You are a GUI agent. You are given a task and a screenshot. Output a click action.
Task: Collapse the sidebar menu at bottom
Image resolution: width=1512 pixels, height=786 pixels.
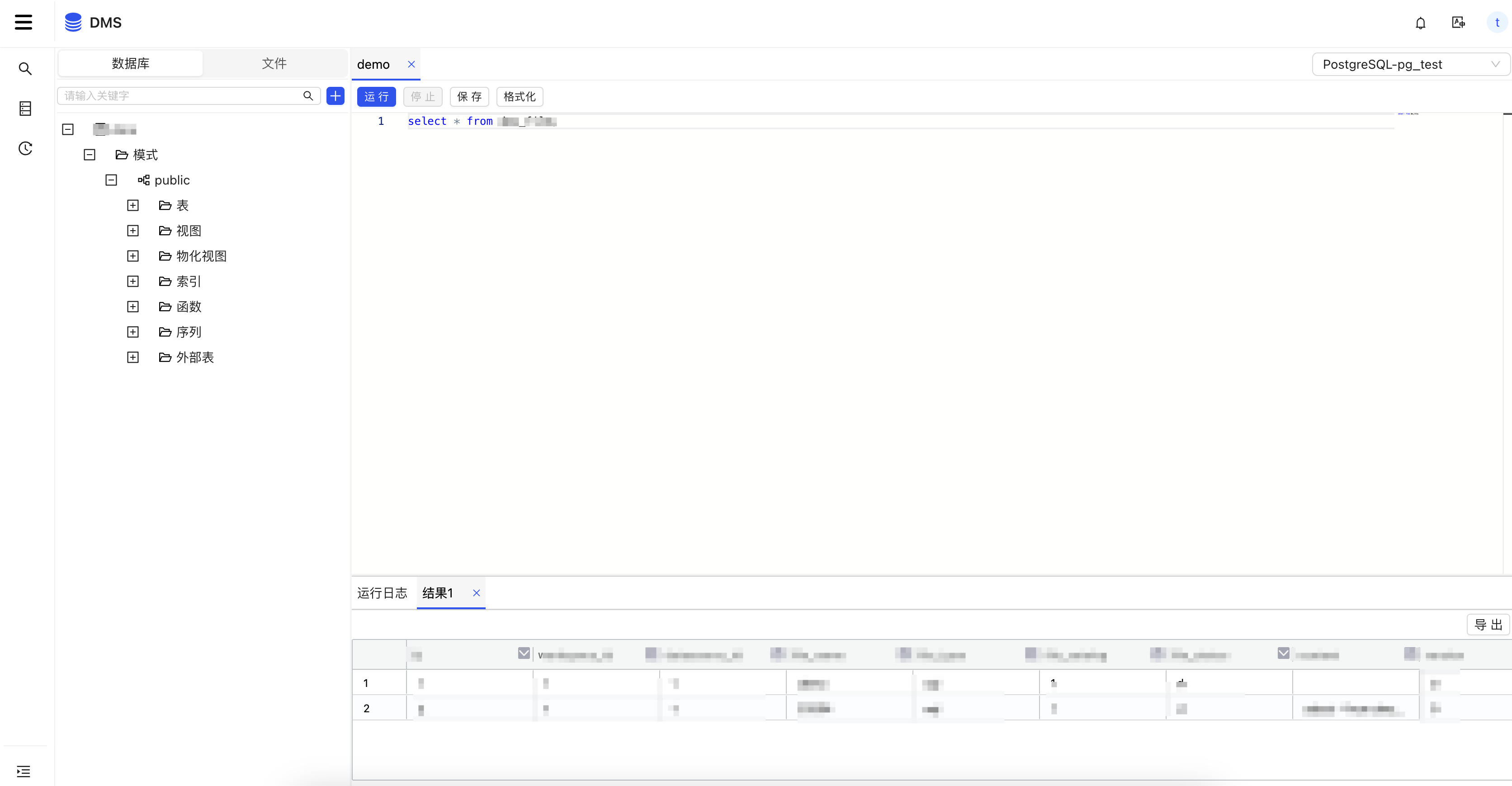24,771
